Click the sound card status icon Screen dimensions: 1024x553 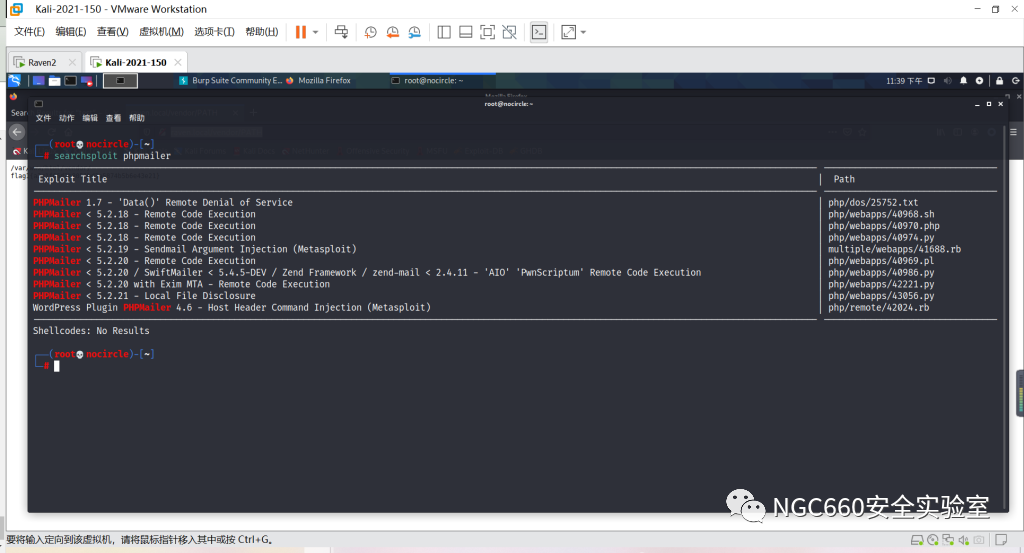pos(963,540)
